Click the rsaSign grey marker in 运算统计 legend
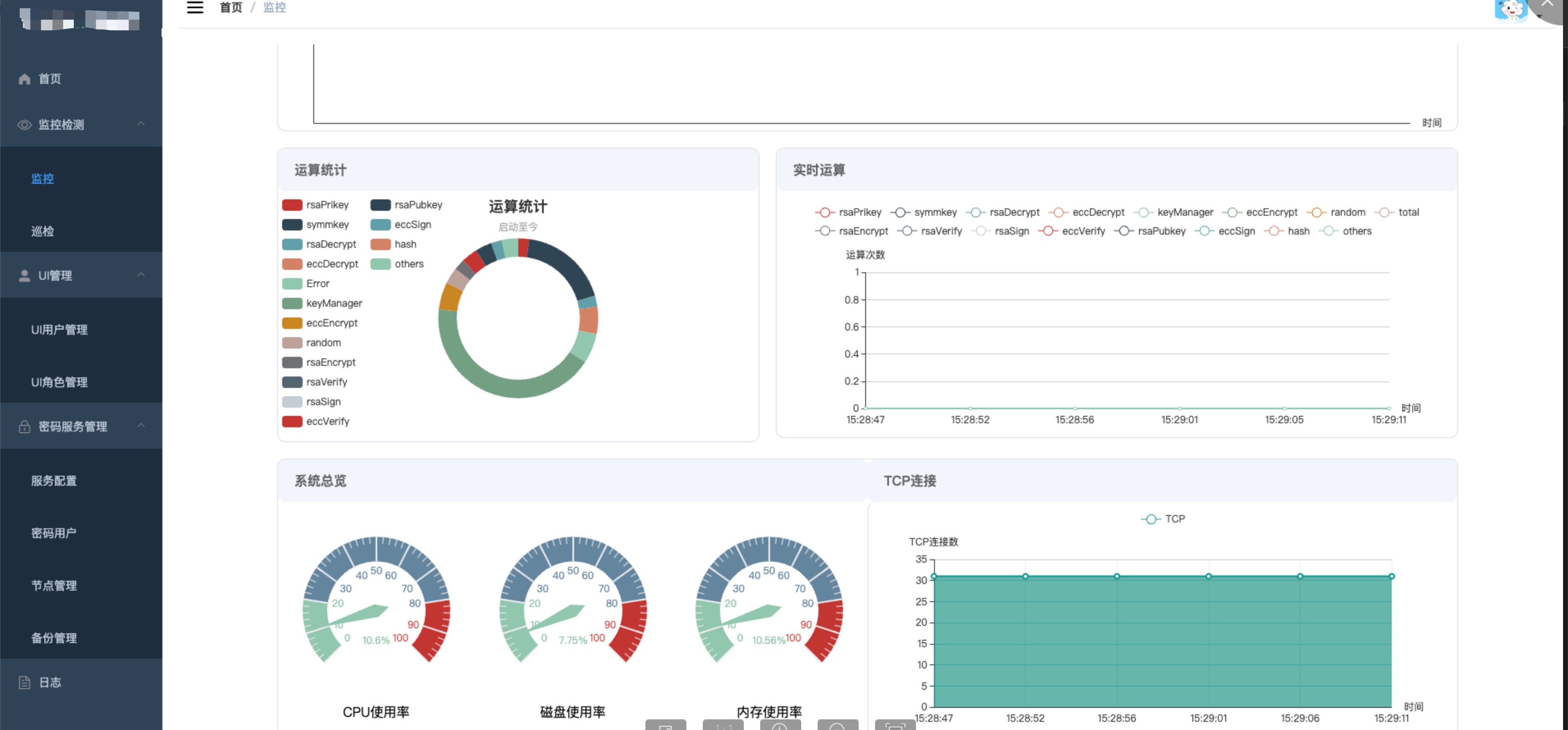This screenshot has height=730, width=1568. 292,402
